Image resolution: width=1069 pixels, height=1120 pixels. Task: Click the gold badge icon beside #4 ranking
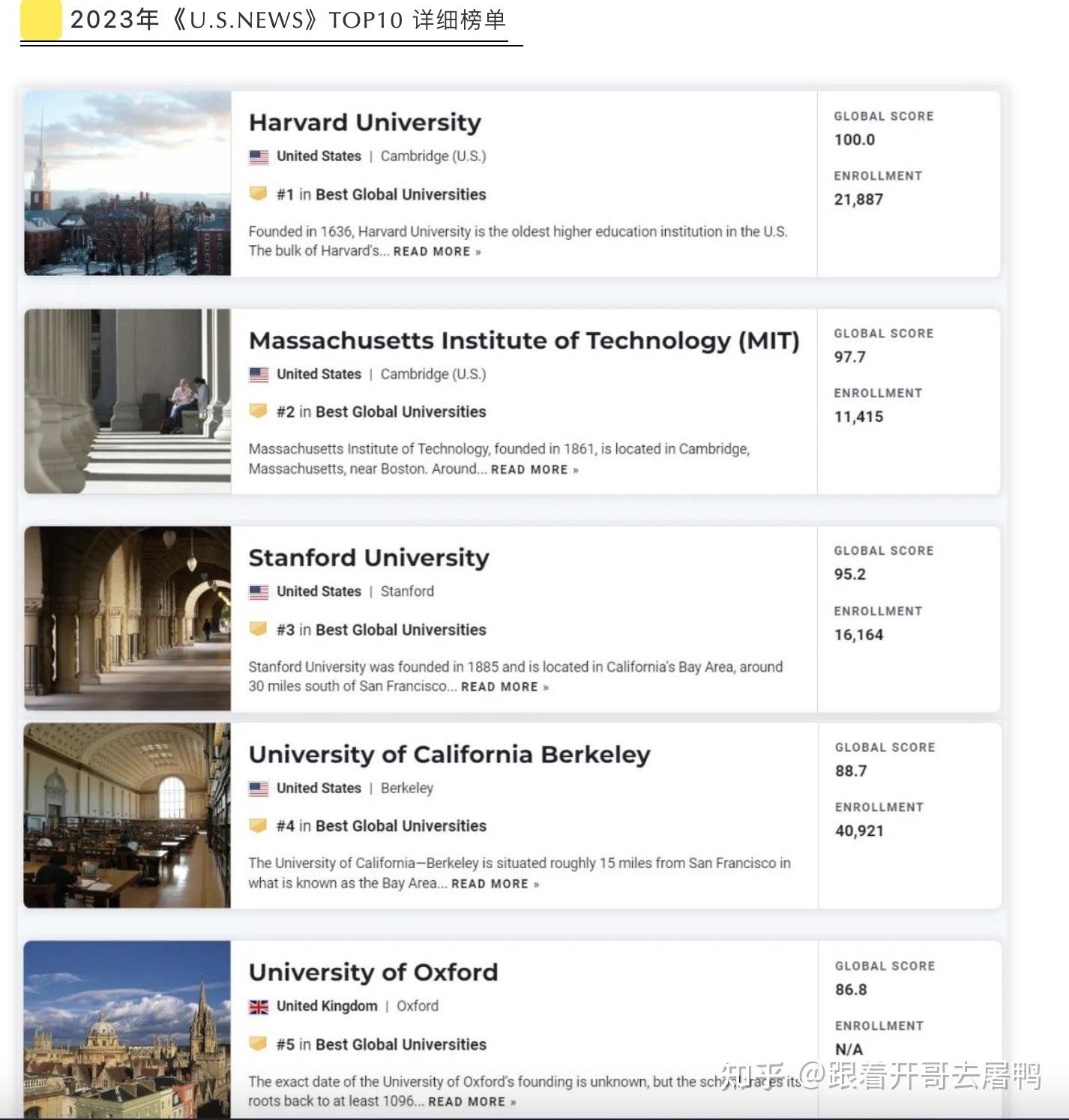[x=259, y=825]
